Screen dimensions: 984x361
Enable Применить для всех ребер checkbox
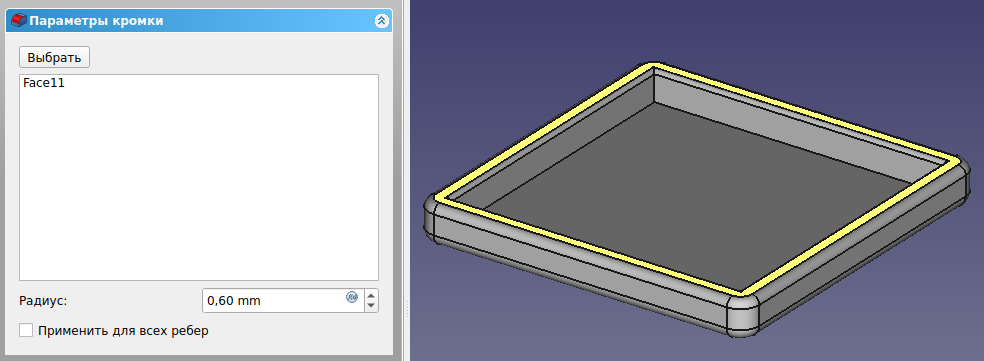[x=26, y=330]
